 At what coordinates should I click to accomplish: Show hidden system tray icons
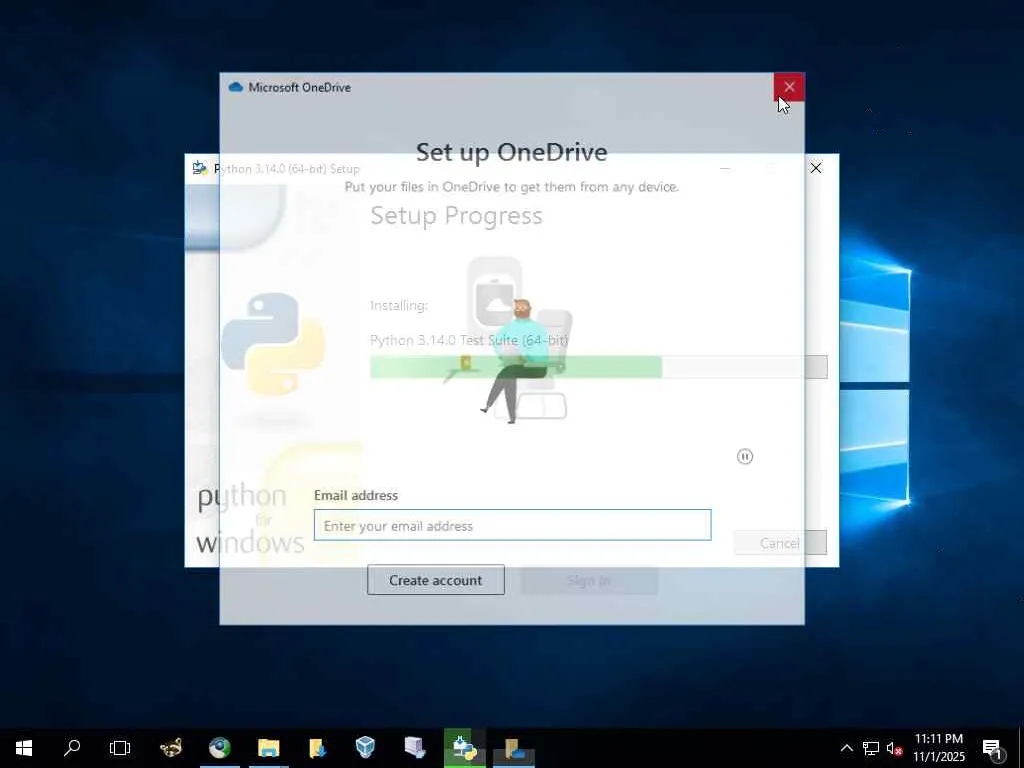coord(846,748)
